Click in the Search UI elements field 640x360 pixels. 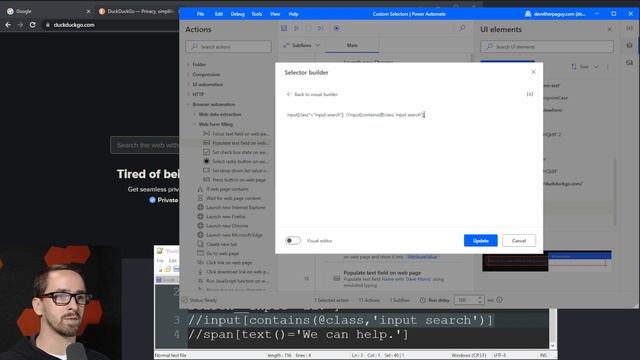click(x=547, y=47)
